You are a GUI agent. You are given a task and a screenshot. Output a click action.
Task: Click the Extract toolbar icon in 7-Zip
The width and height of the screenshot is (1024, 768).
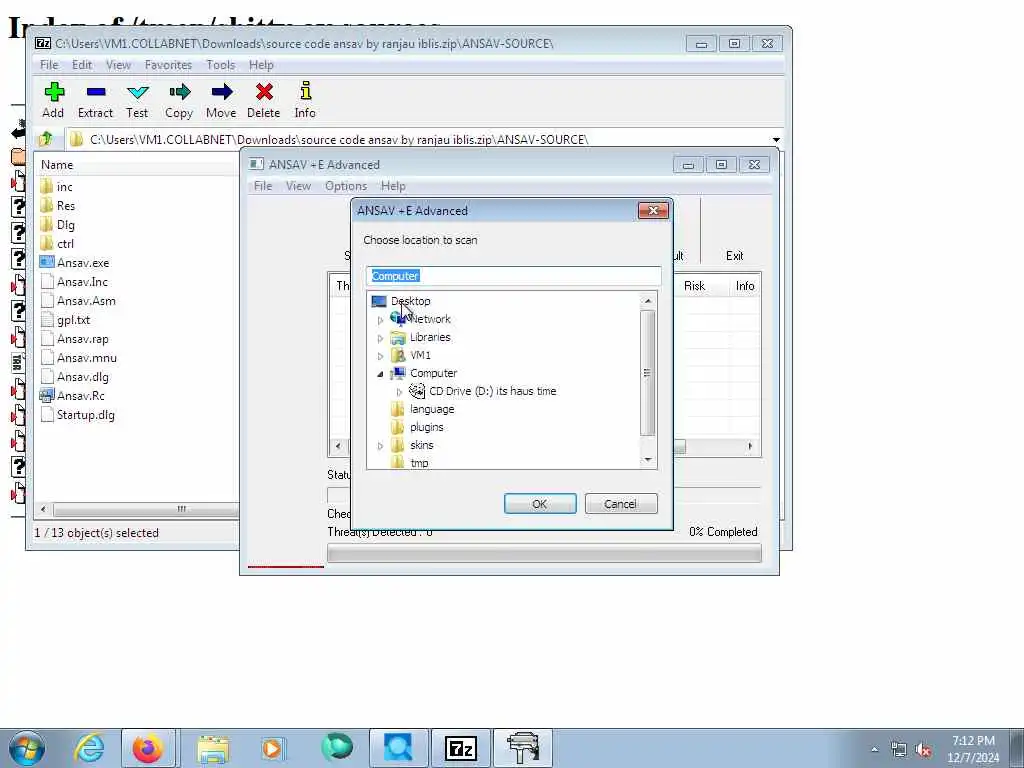point(95,91)
